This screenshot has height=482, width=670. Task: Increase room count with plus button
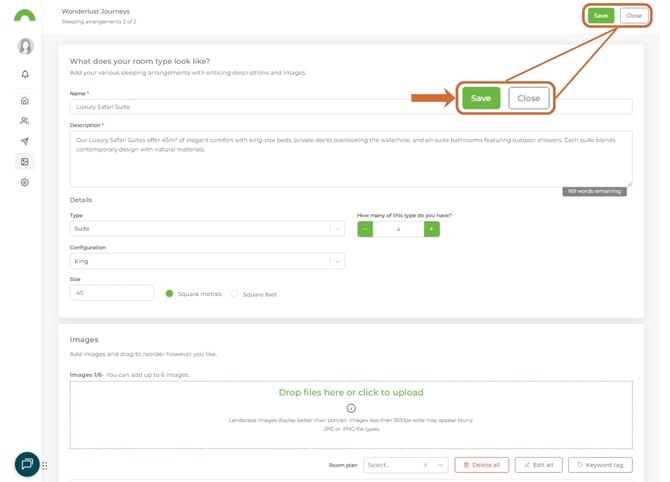431,229
